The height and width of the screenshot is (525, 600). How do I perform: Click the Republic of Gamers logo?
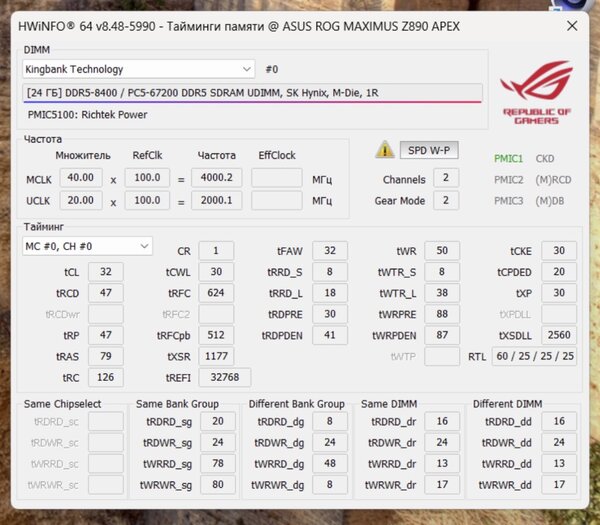tap(536, 93)
